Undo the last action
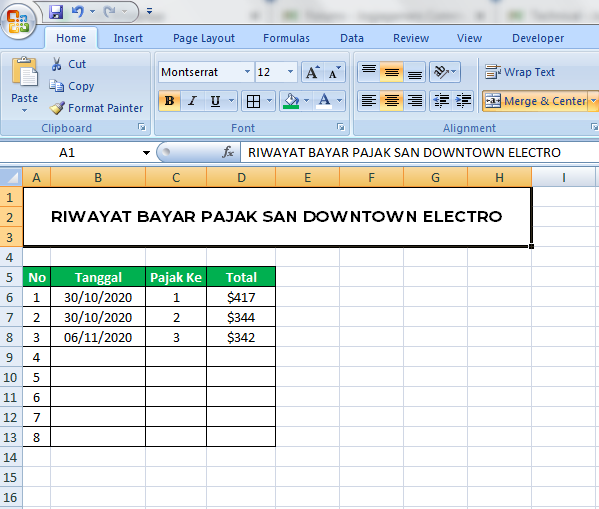 [x=78, y=12]
